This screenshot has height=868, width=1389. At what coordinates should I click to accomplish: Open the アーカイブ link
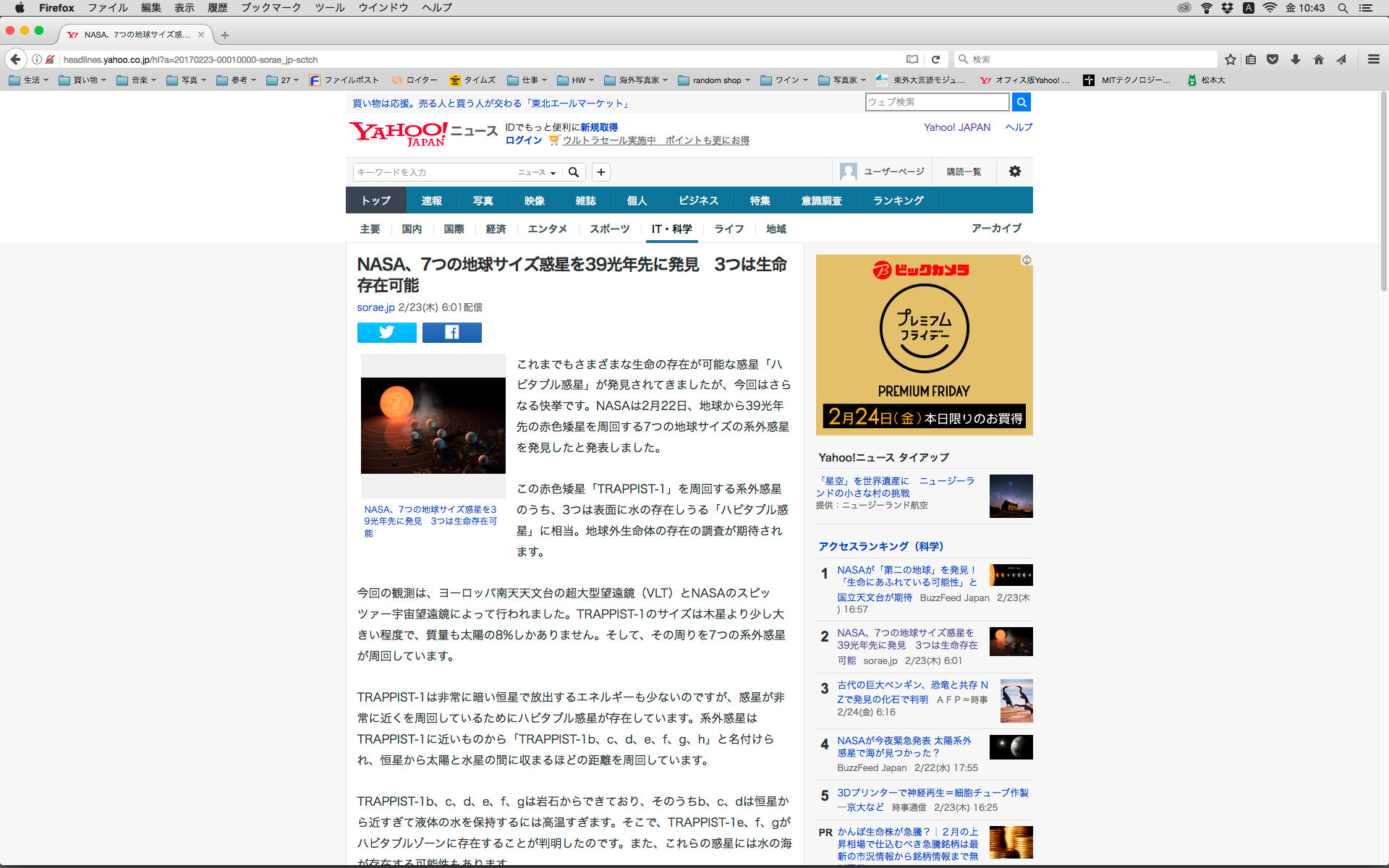coord(996,228)
